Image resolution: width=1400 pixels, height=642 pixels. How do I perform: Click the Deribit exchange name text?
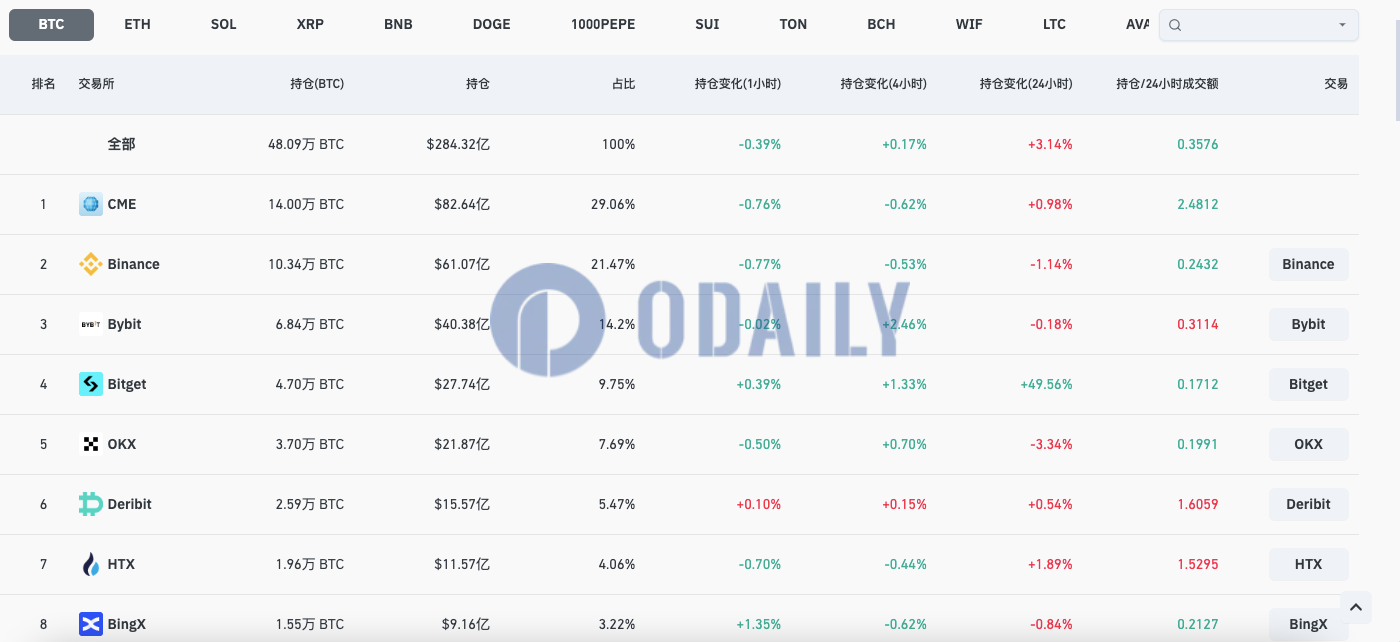click(130, 504)
